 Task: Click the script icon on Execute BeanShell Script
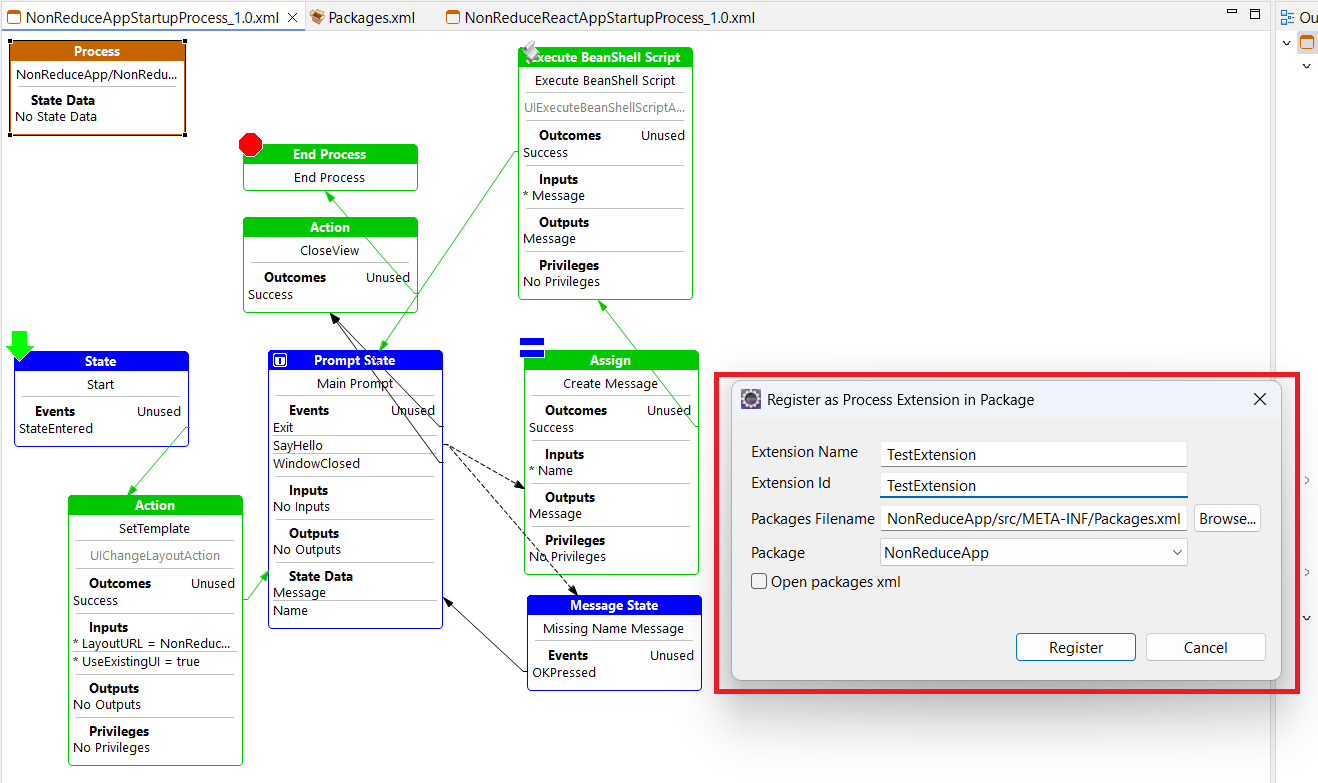pyautogui.click(x=531, y=51)
